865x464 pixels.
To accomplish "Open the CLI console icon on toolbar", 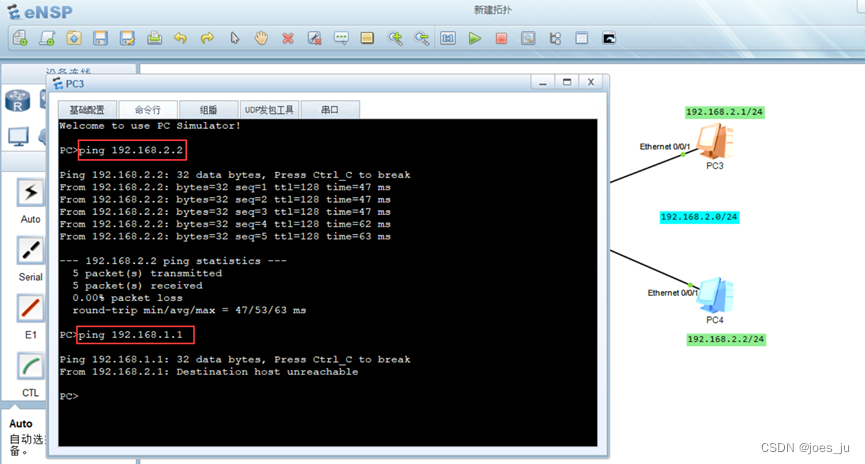I will (609, 38).
